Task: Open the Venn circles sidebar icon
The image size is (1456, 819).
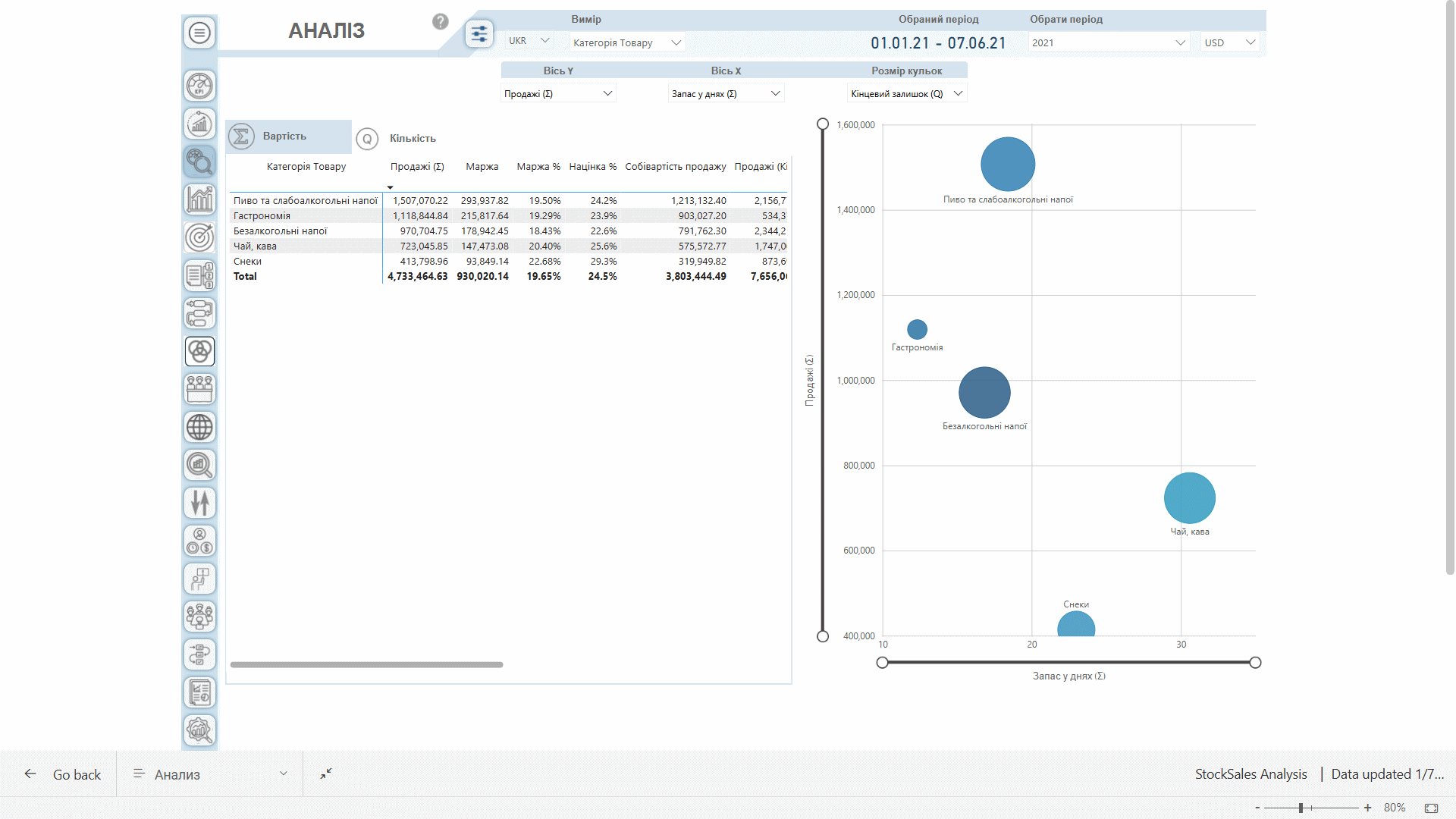Action: pos(199,351)
